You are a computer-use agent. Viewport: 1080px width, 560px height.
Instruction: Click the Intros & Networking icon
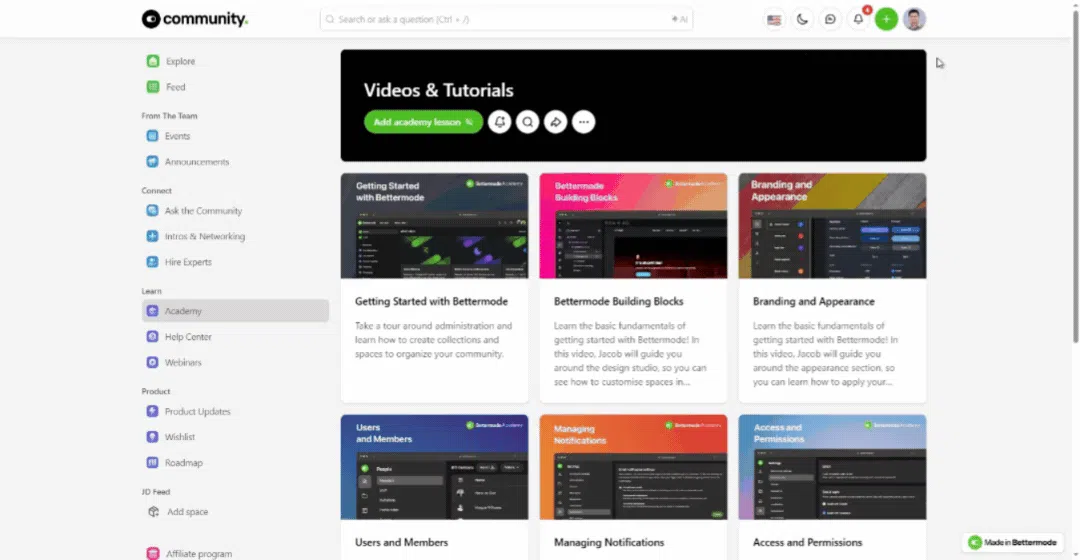point(152,236)
